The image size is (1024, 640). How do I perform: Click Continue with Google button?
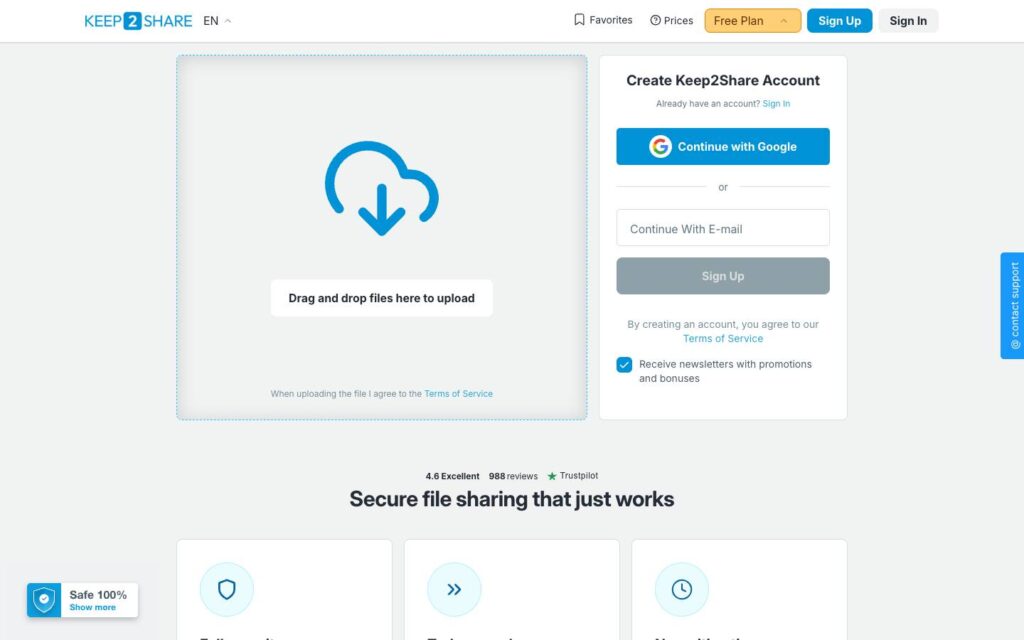[x=723, y=146]
